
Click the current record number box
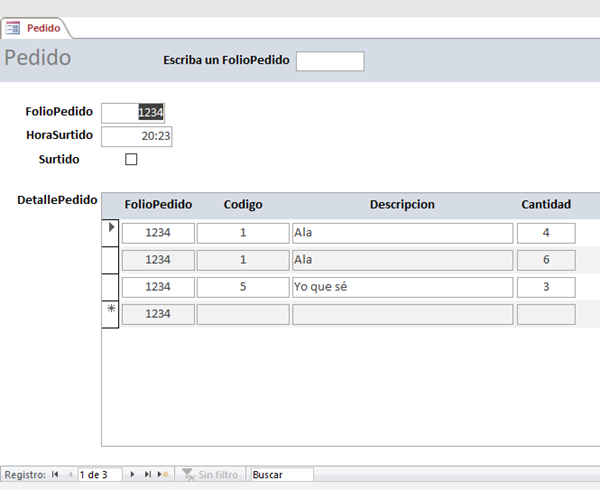(98, 474)
